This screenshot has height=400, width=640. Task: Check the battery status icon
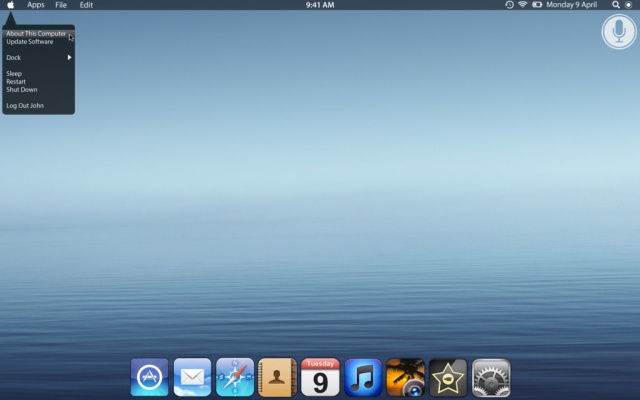[x=537, y=5]
